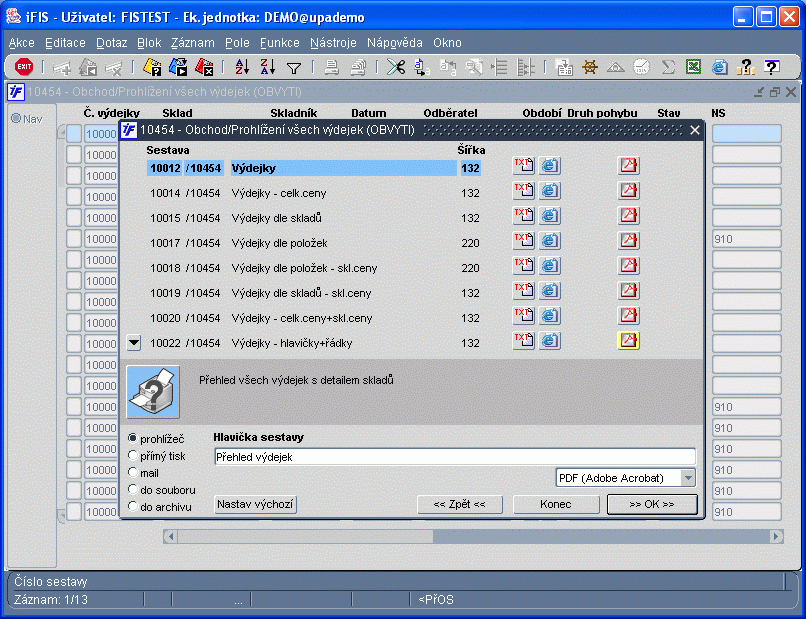Click the horizontal scrollbar right arrow
The width and height of the screenshot is (806, 619).
(777, 537)
